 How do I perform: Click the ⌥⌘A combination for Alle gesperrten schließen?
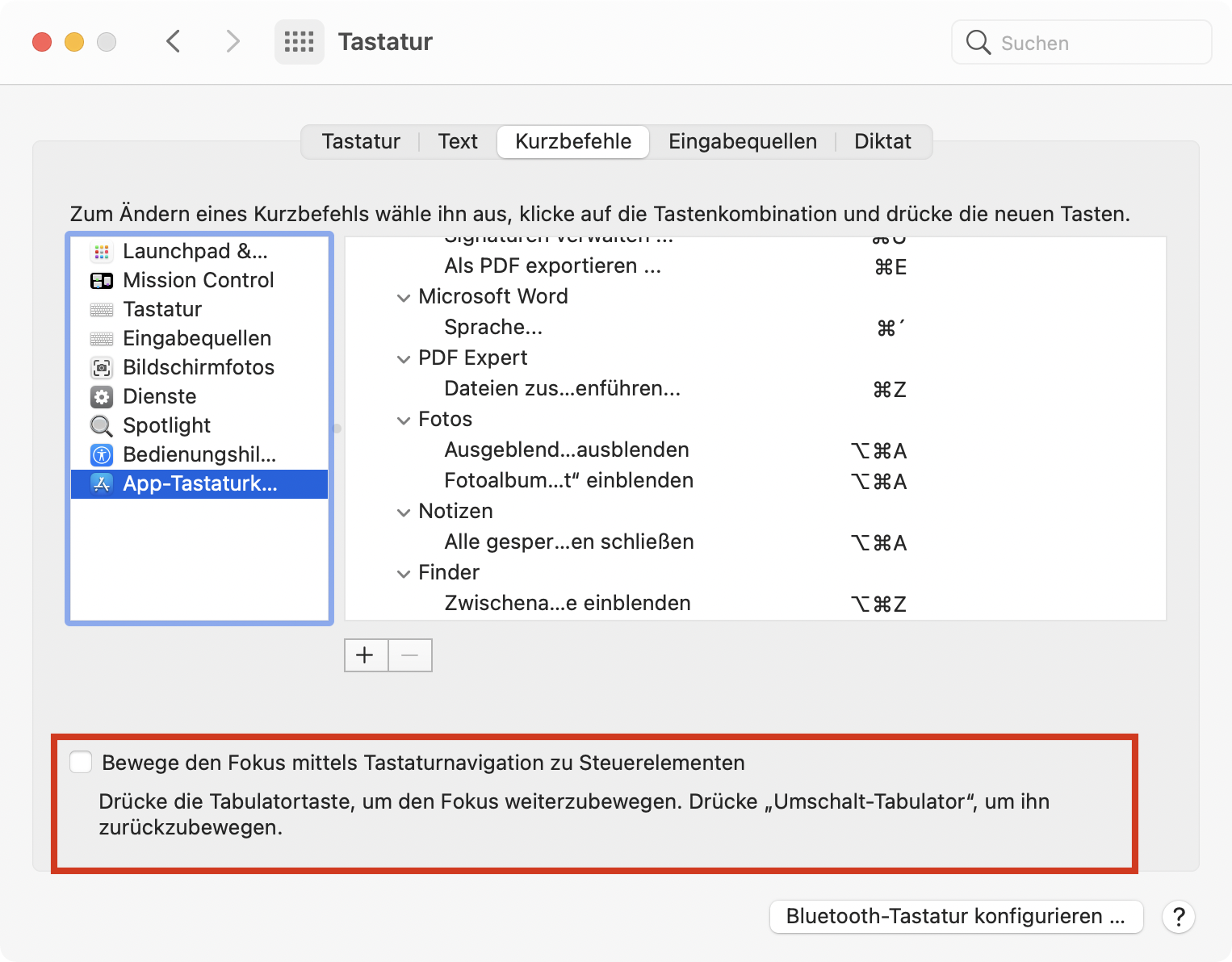879,543
